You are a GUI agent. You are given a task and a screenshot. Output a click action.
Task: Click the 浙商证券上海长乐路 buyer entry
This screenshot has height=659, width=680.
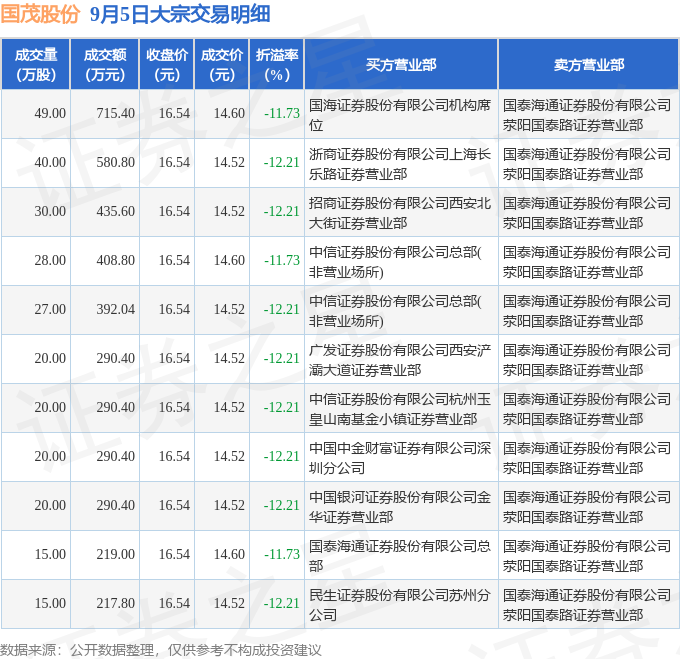pos(400,163)
